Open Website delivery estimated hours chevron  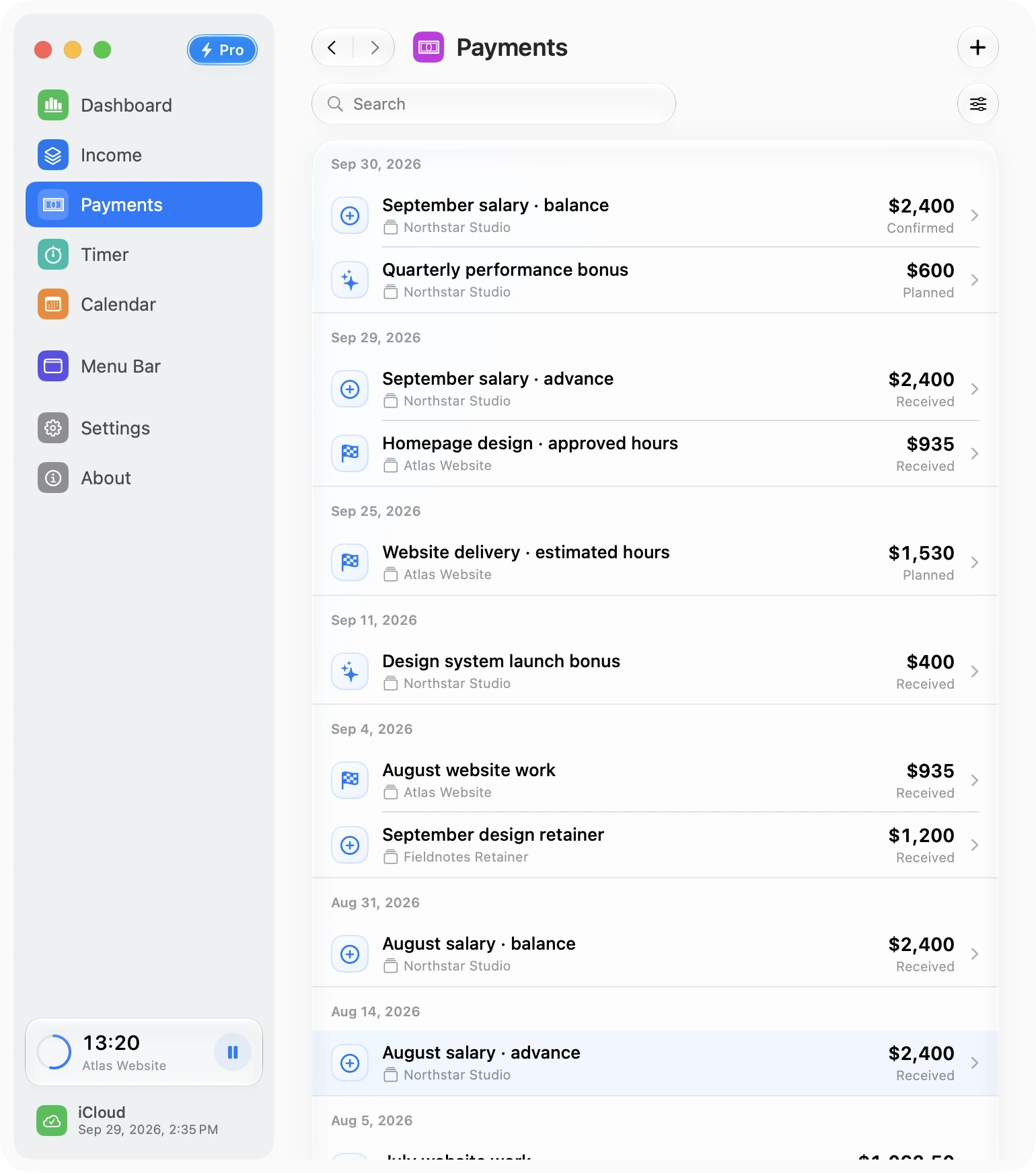coord(975,562)
